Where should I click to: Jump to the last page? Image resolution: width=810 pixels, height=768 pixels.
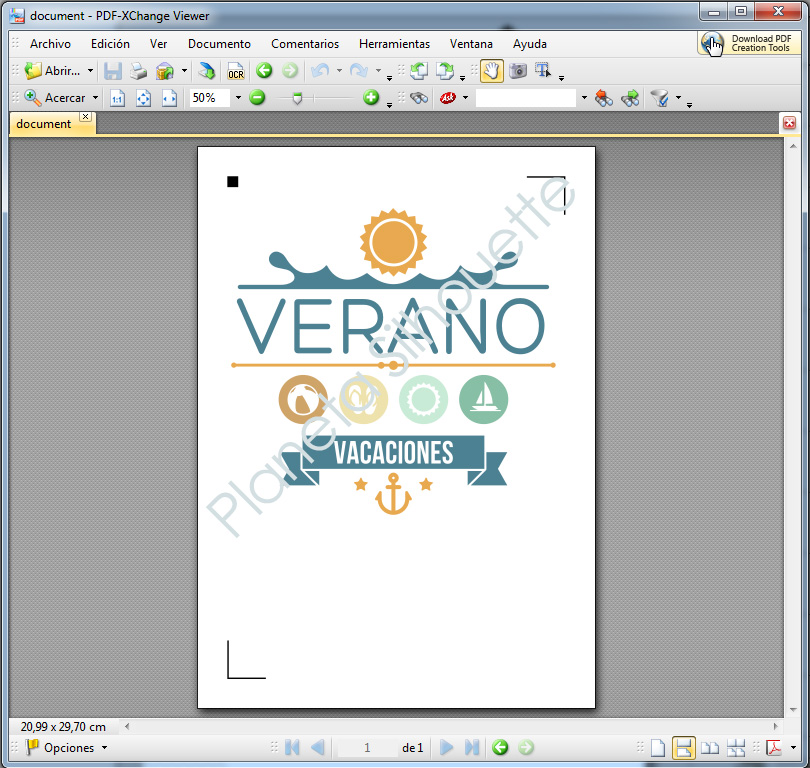[x=472, y=747]
